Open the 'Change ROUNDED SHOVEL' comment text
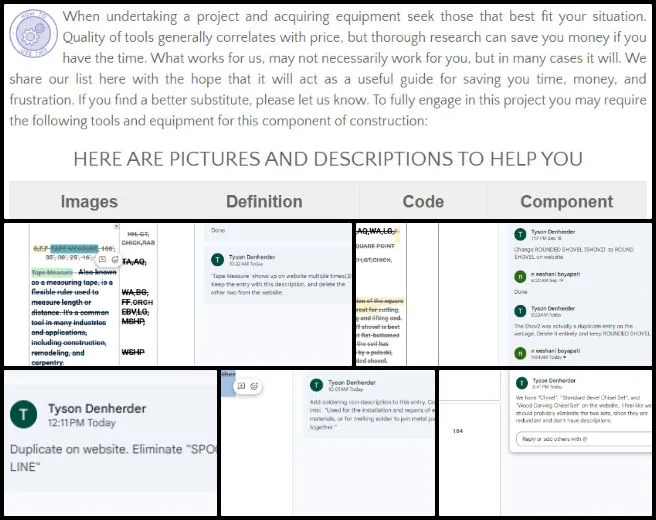 [x=574, y=253]
